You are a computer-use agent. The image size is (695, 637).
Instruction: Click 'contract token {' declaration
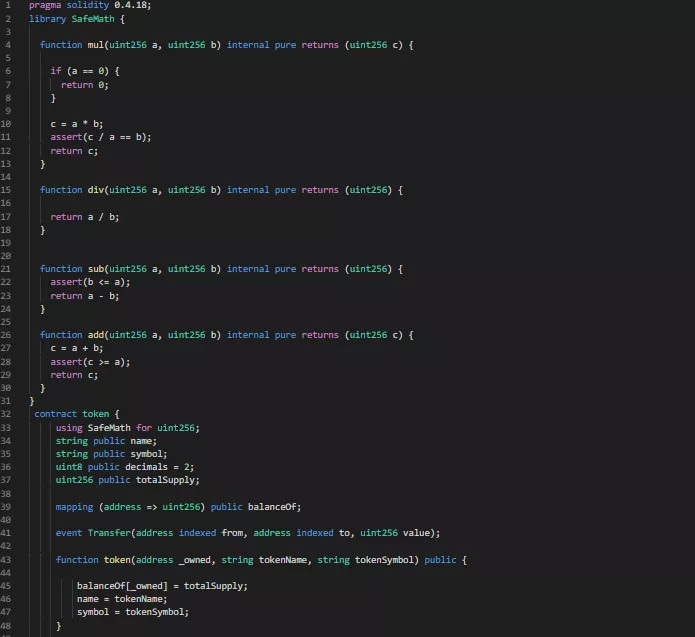click(x=77, y=414)
